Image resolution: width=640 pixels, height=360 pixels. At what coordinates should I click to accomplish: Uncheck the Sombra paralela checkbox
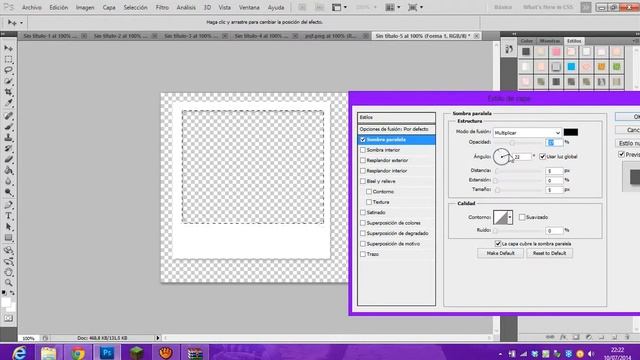coord(362,140)
